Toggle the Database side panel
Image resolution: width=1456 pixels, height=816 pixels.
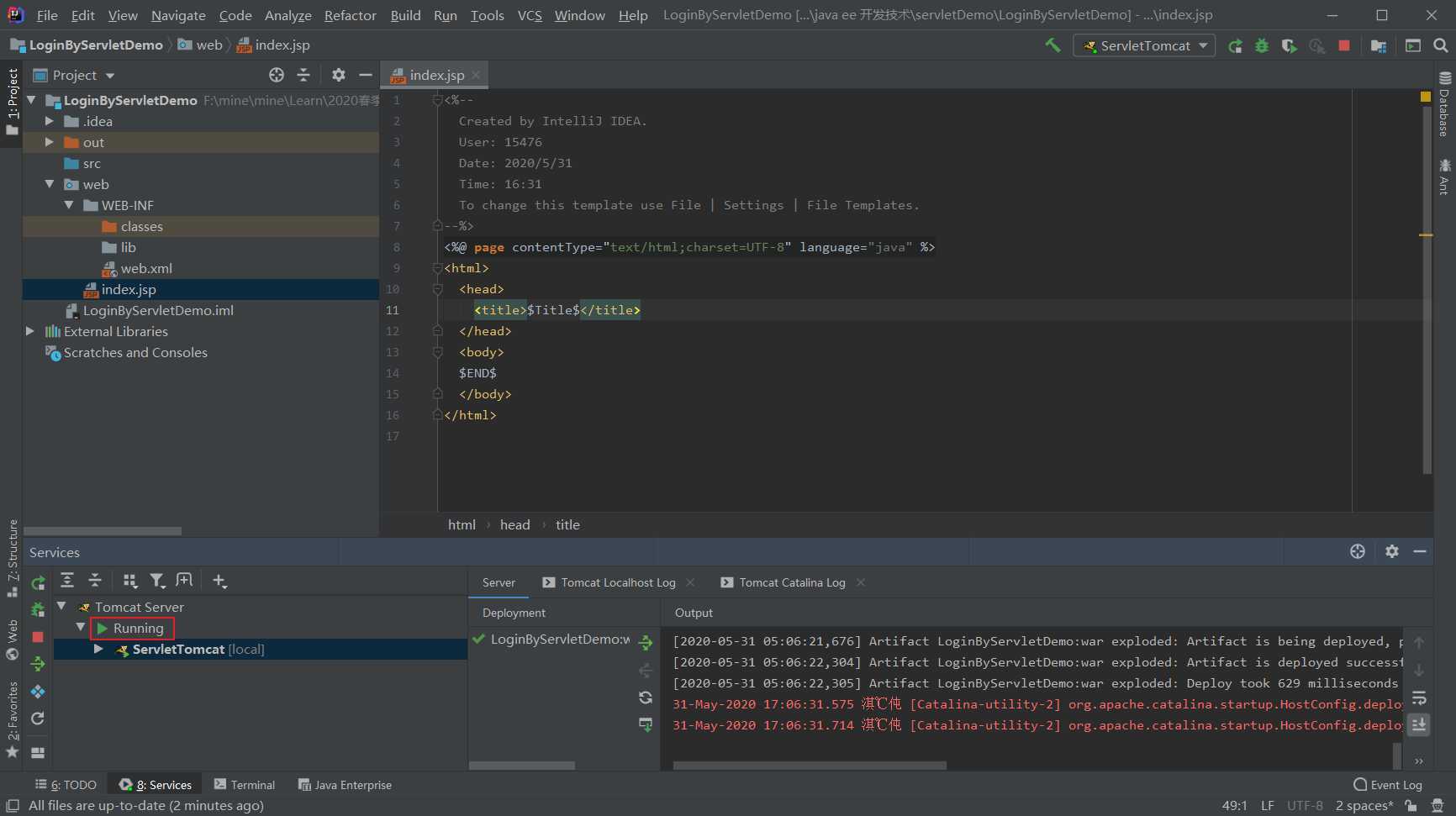tap(1444, 105)
